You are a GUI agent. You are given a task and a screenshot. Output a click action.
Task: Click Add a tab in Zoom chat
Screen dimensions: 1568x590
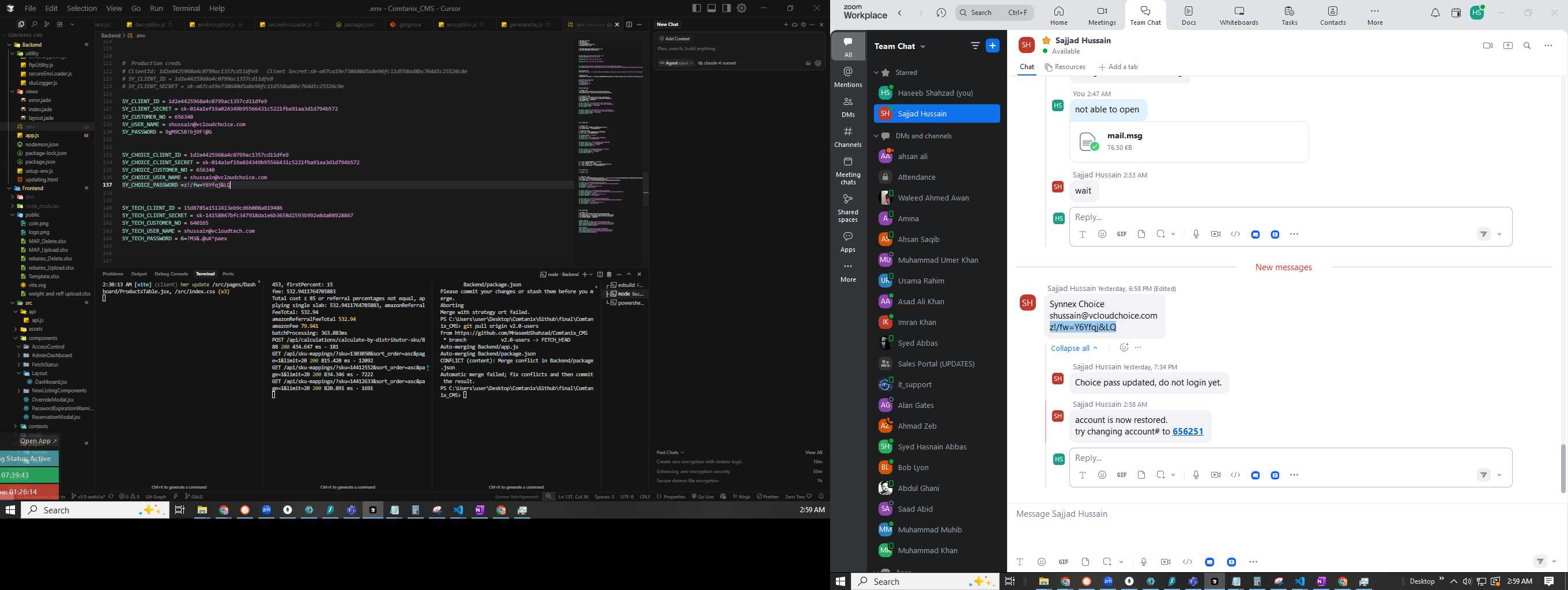click(1119, 67)
